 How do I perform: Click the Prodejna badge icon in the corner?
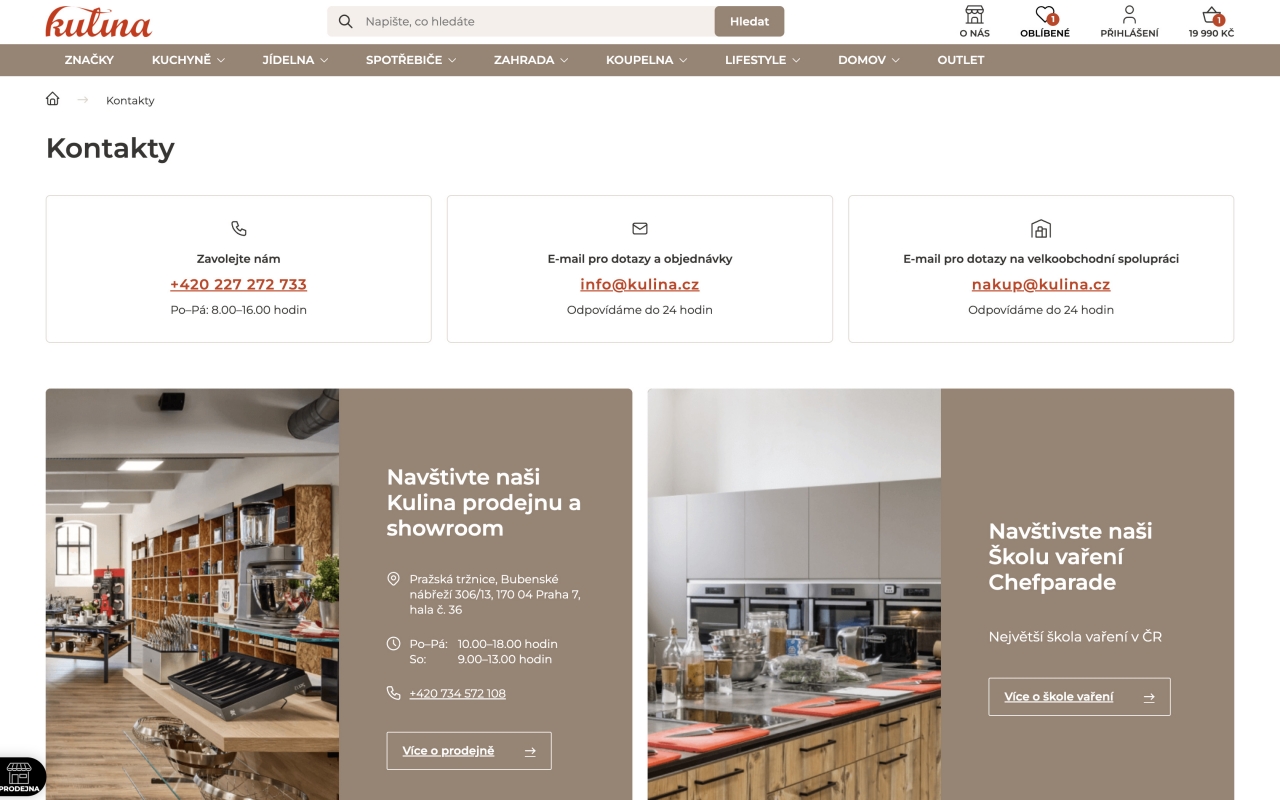coord(20,776)
